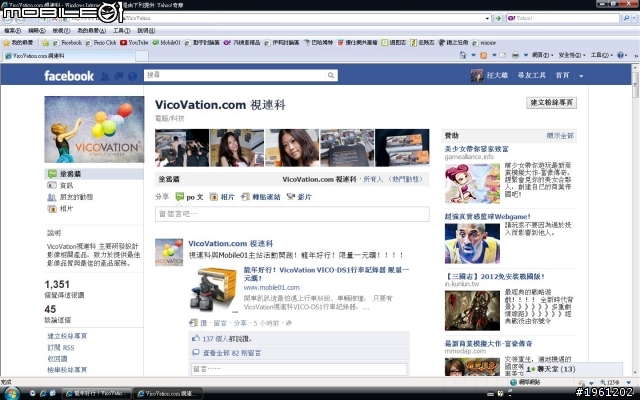Image resolution: width=640 pixels, height=400 pixels.
Task: Open the 檔案(F) menu
Action: coord(12,31)
